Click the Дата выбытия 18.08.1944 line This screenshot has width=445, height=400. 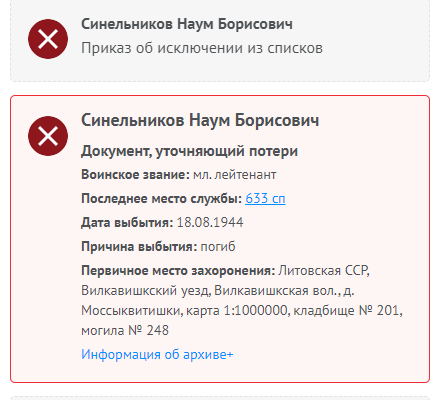pyautogui.click(x=162, y=223)
